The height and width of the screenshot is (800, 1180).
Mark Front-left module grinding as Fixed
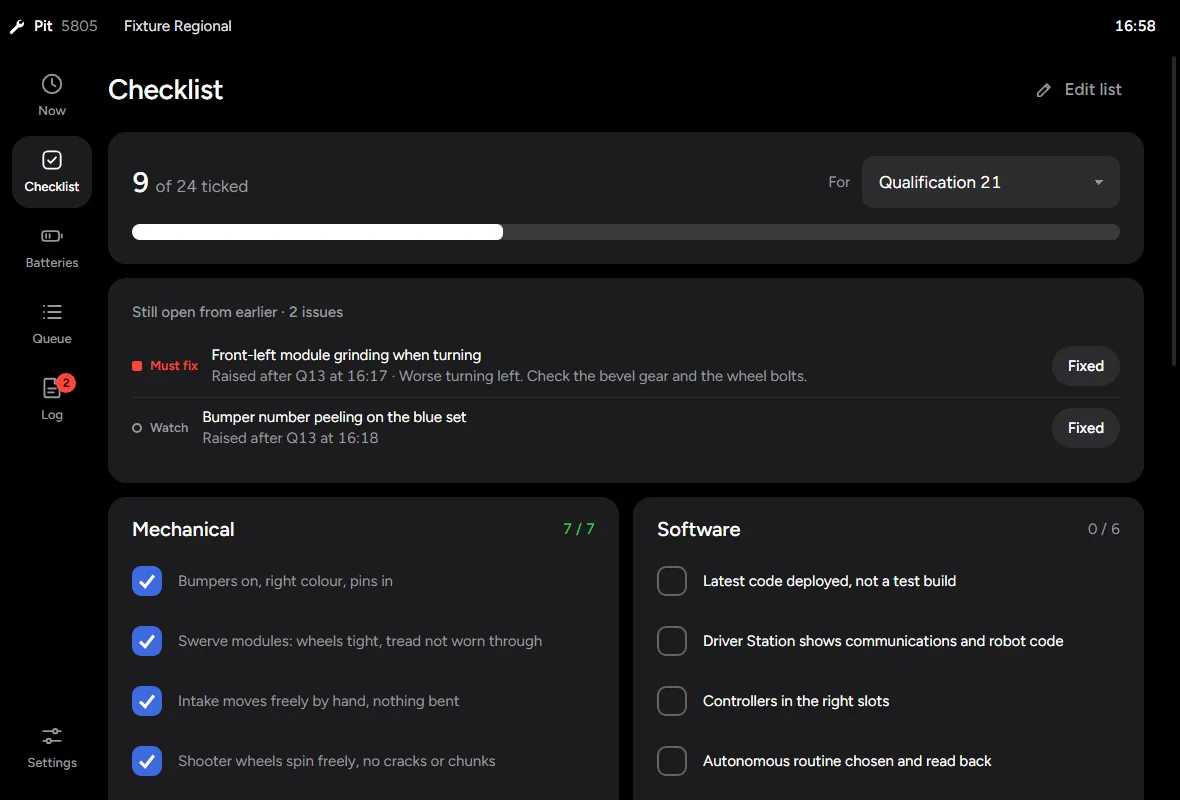[x=1085, y=366]
